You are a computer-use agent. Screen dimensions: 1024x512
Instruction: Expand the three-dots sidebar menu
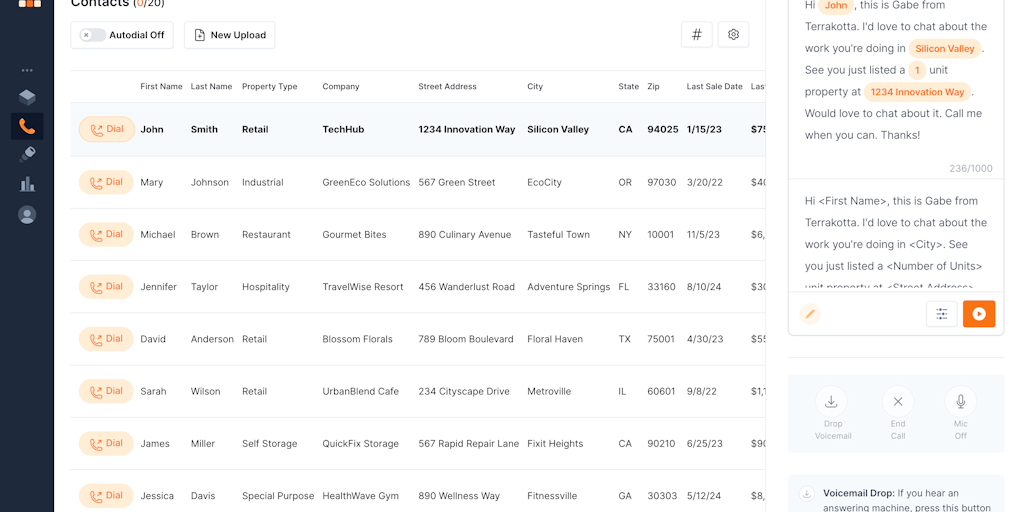click(x=27, y=70)
